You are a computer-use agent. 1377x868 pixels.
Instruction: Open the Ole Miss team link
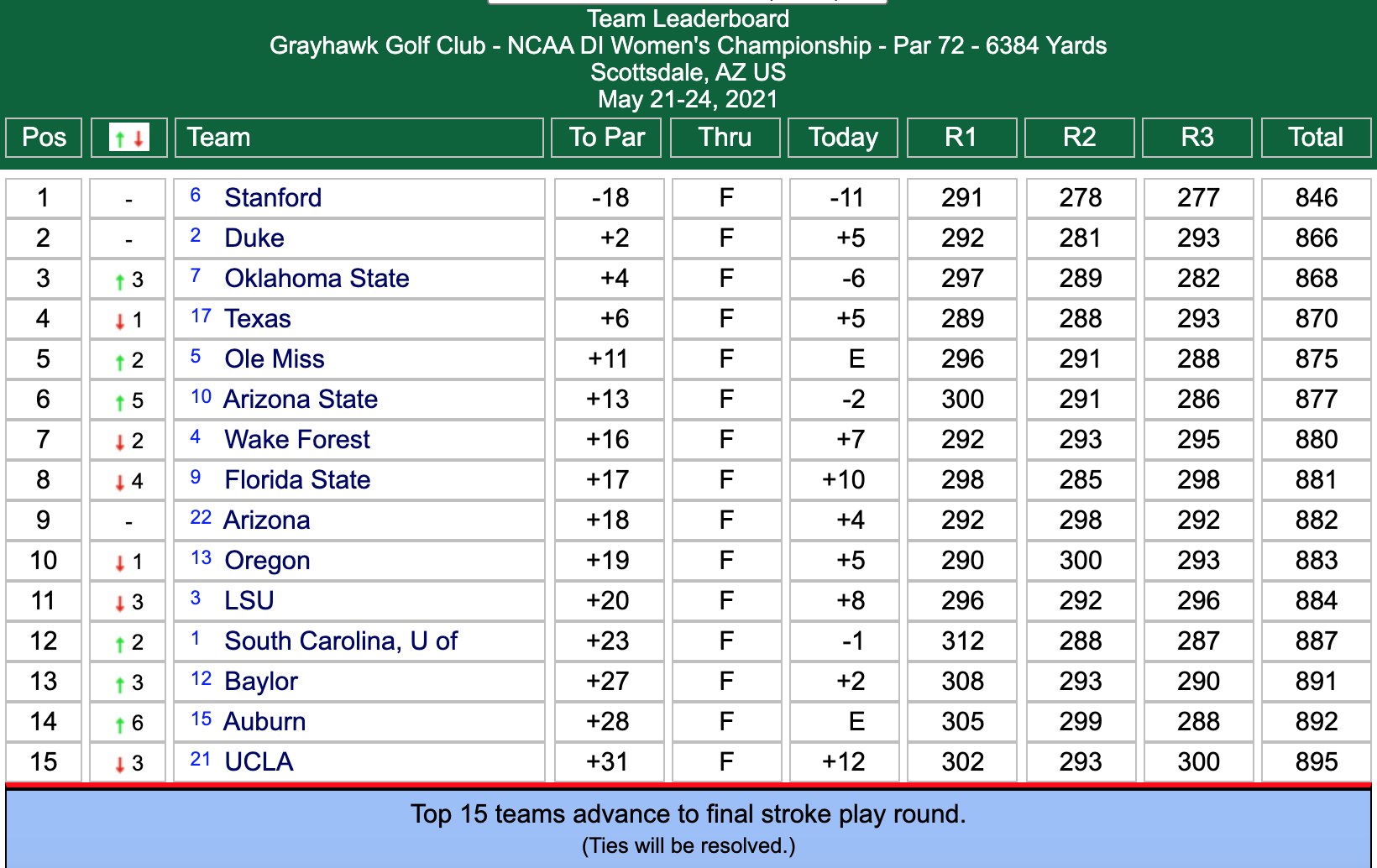[274, 358]
